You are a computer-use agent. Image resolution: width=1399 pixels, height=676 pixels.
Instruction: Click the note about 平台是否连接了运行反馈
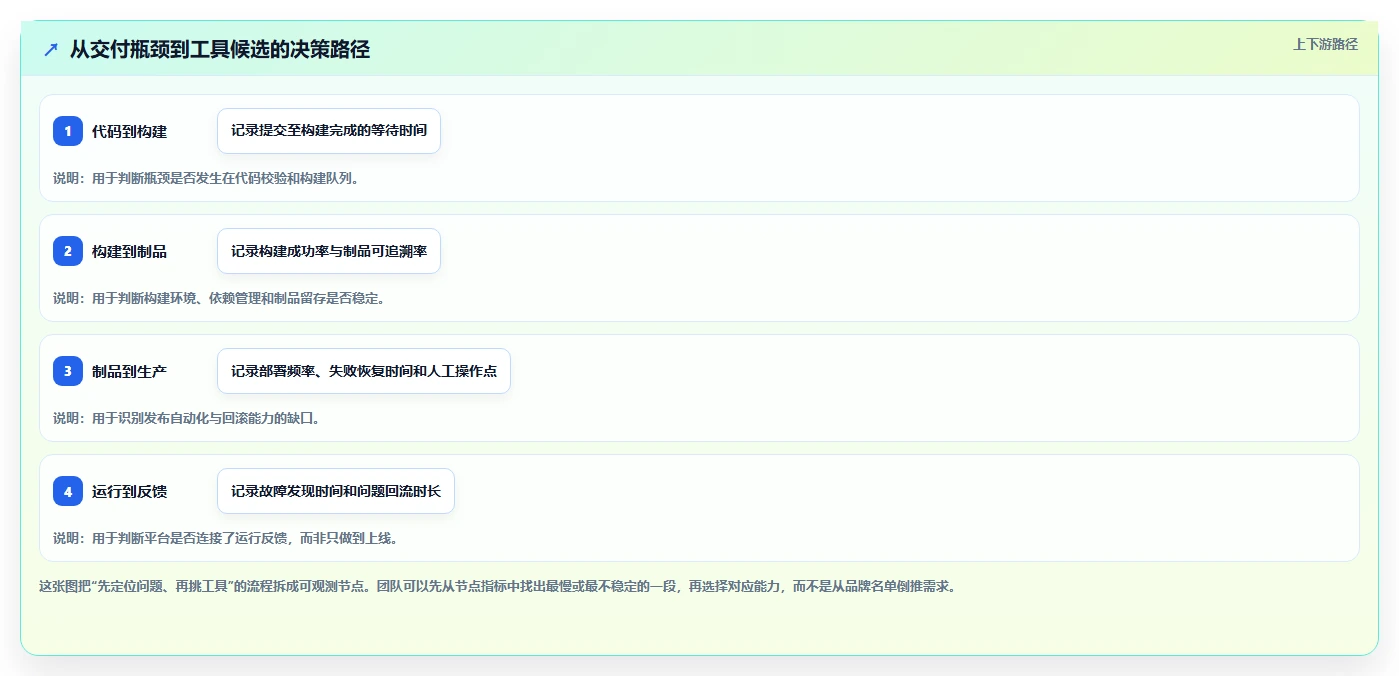pyautogui.click(x=225, y=538)
